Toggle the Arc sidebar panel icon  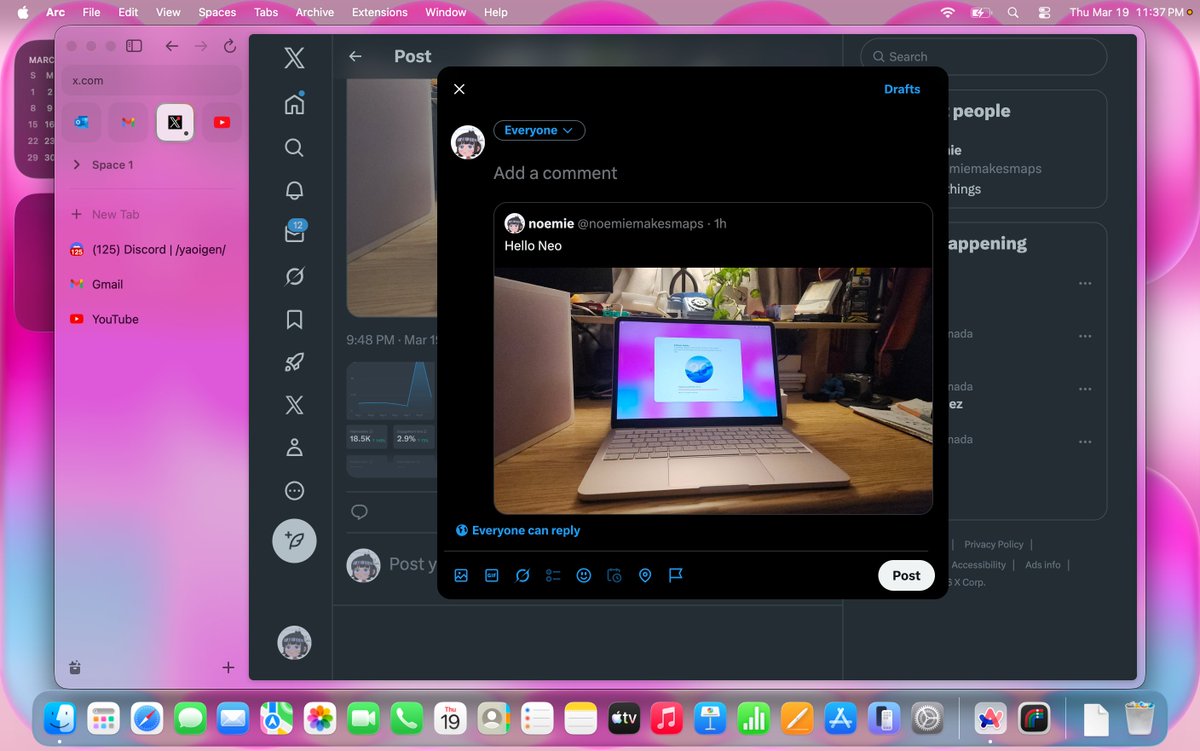pyautogui.click(x=134, y=46)
